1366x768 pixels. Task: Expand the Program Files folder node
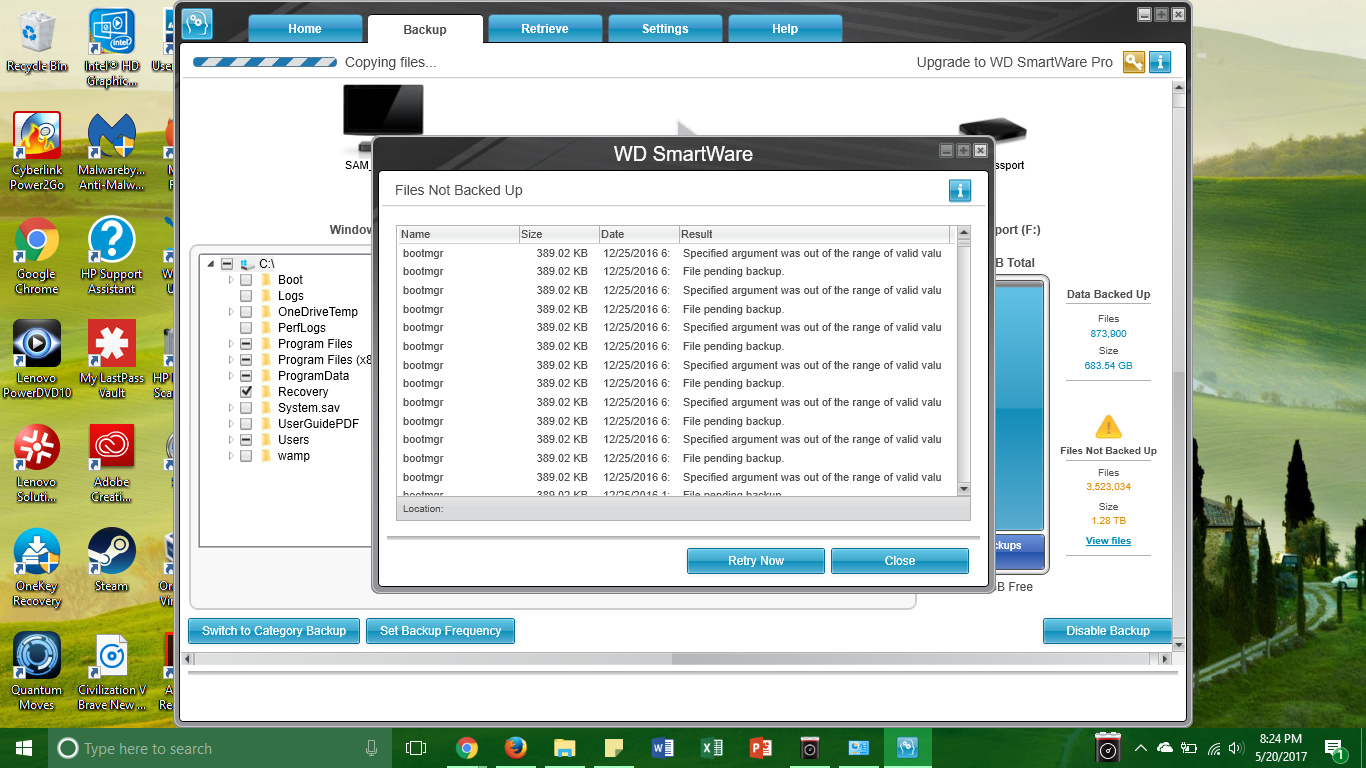click(x=231, y=344)
